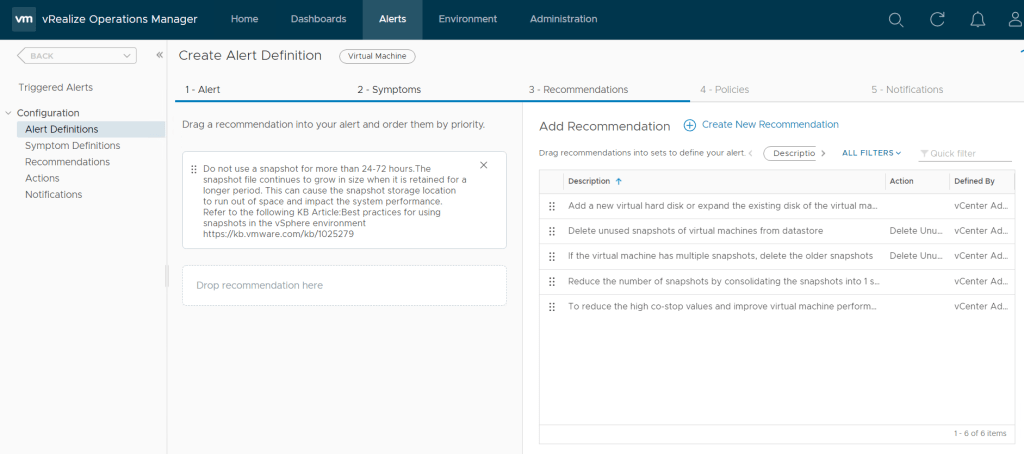Click right arrow next to Description filter chip
Viewport: 1024px width, 454px height.
click(823, 153)
